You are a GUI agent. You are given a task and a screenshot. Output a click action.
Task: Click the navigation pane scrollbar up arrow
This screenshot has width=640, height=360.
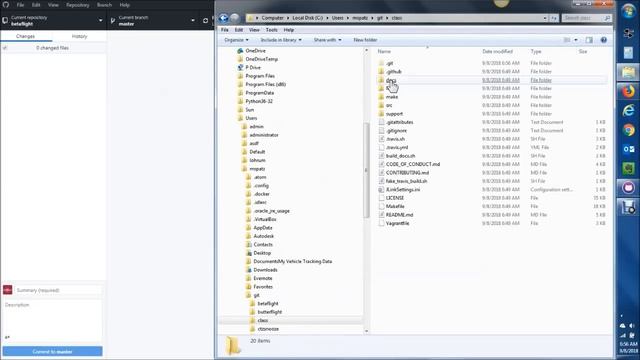366,50
